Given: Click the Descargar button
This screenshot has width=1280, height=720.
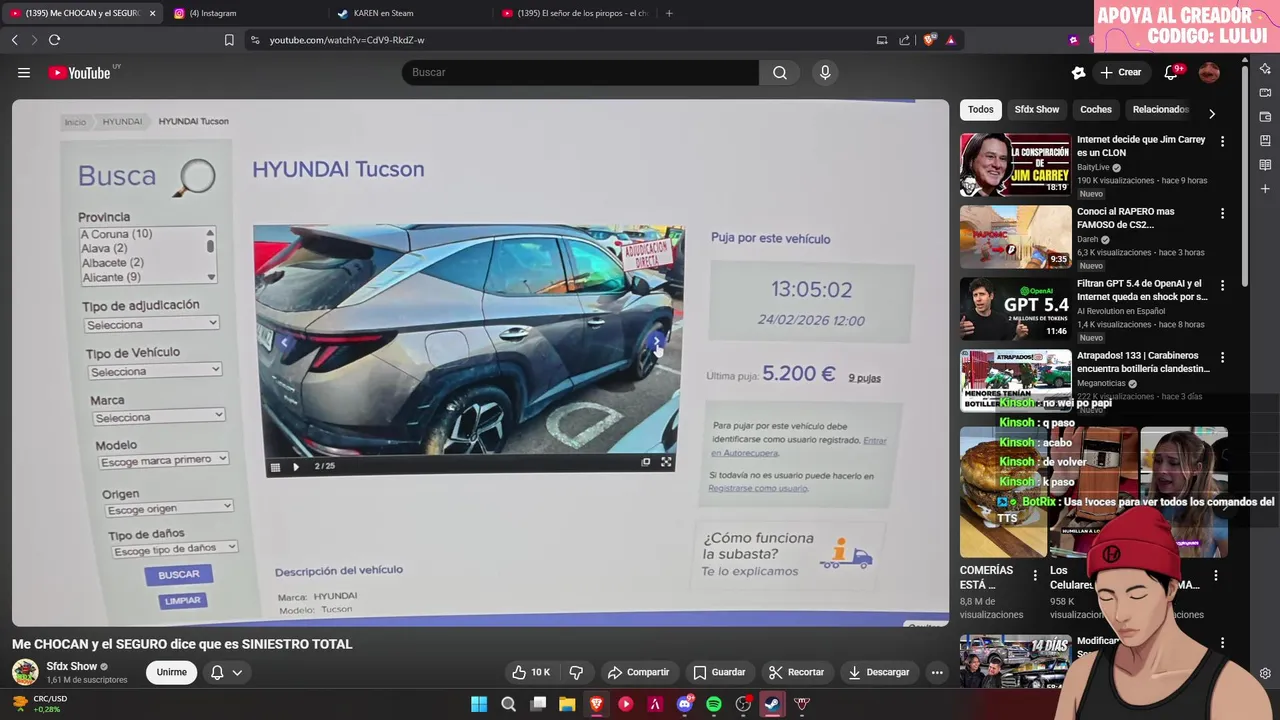Looking at the screenshot, I should click(879, 672).
